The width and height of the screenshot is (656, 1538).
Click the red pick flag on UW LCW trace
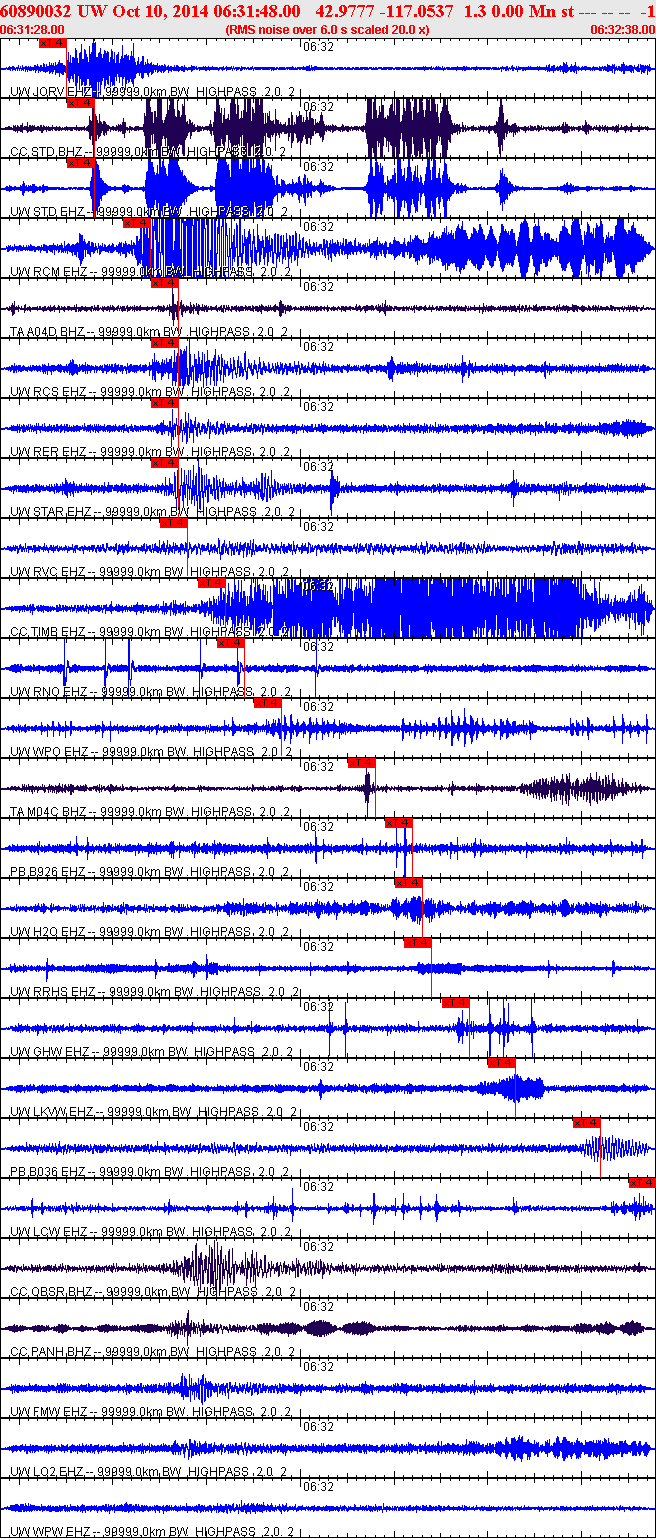(x=641, y=1183)
